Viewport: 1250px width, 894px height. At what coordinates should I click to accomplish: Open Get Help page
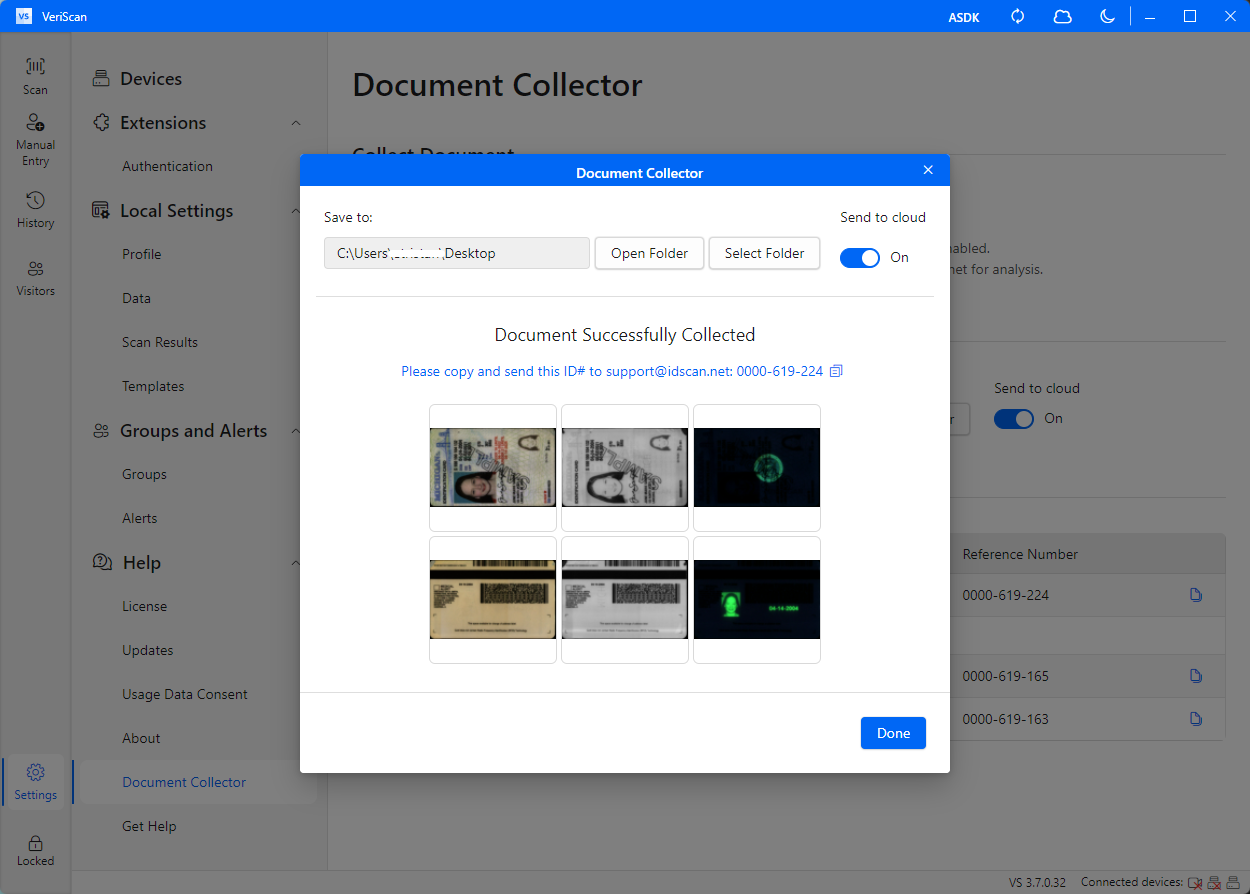[x=149, y=826]
